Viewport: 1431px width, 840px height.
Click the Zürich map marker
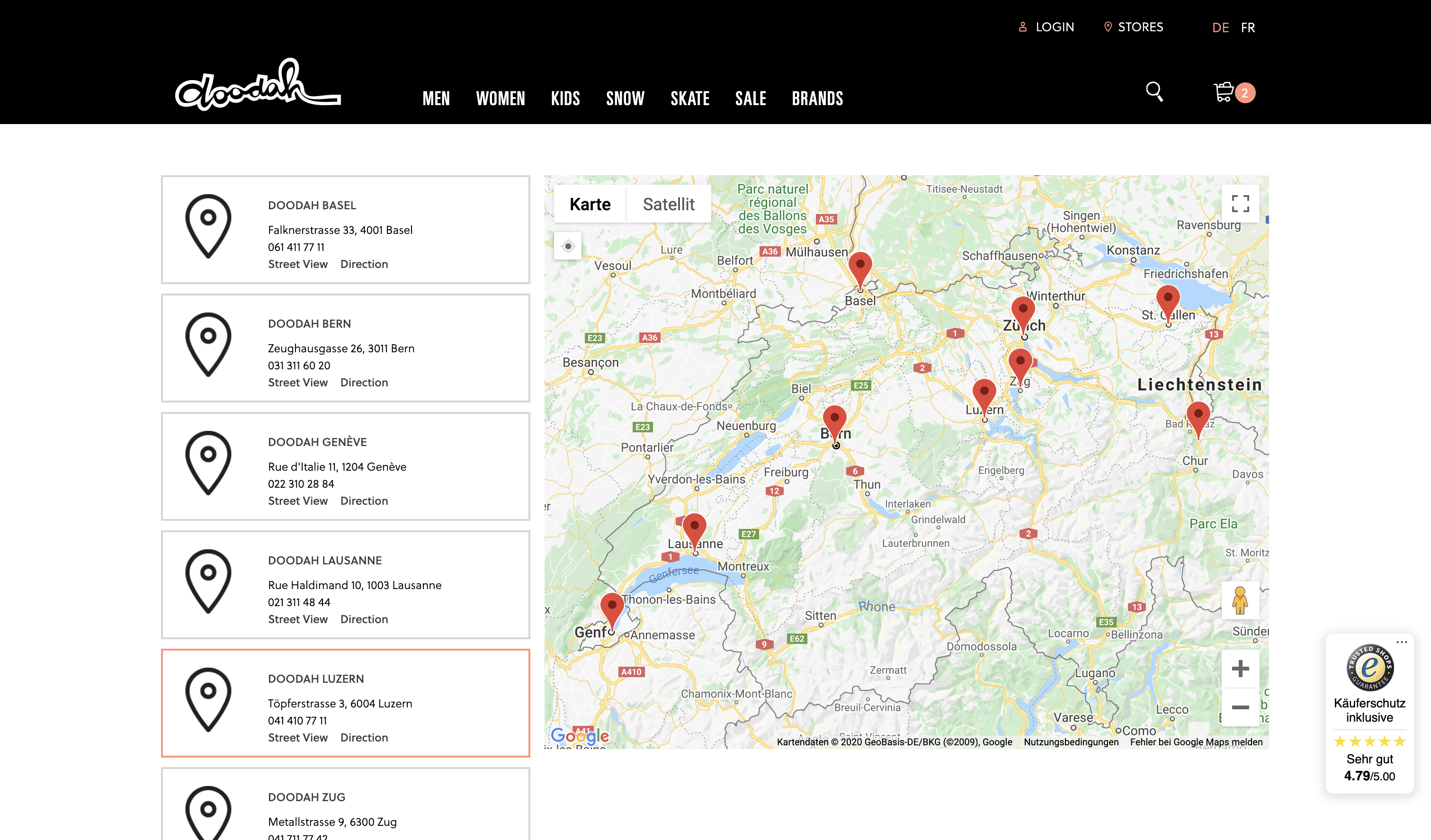[x=1023, y=316]
